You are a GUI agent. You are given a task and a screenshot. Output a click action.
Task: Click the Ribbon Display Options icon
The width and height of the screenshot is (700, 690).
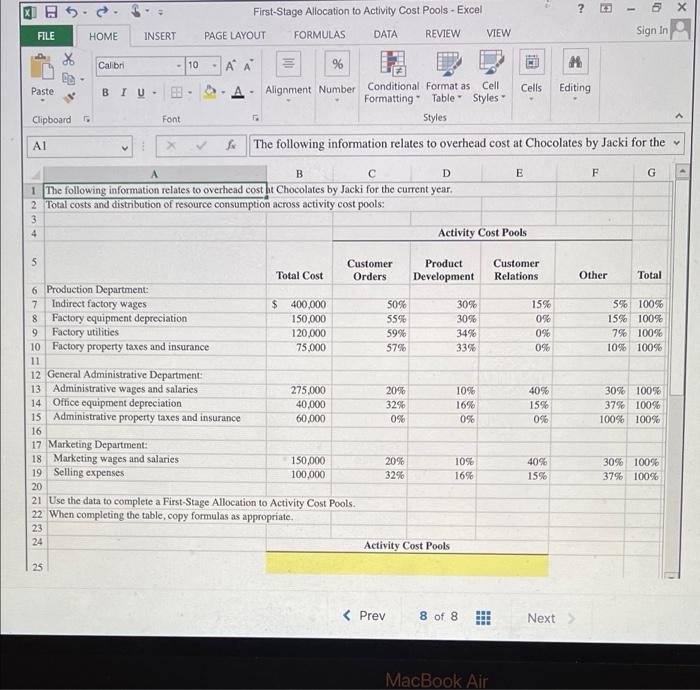[606, 8]
